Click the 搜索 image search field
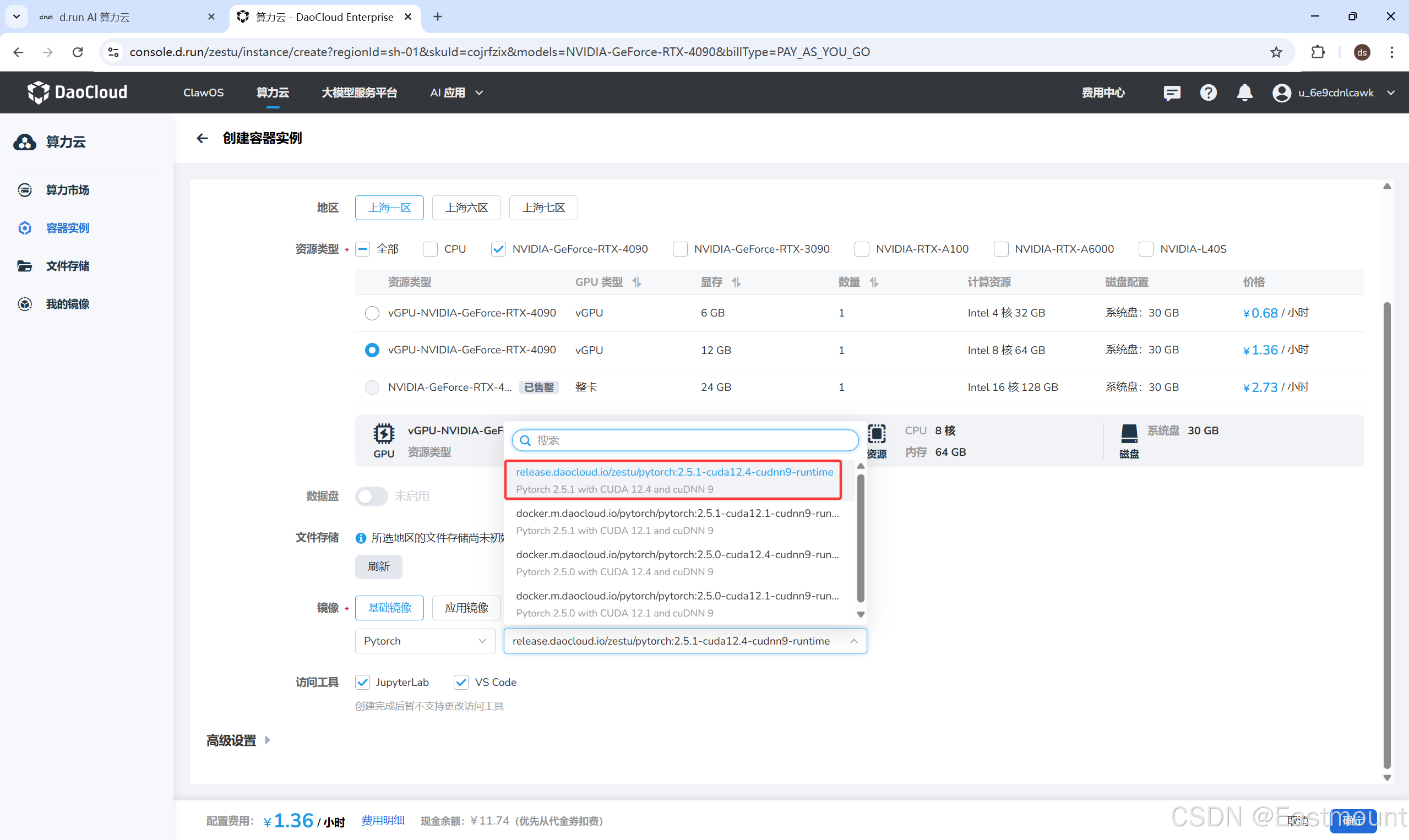 (685, 440)
